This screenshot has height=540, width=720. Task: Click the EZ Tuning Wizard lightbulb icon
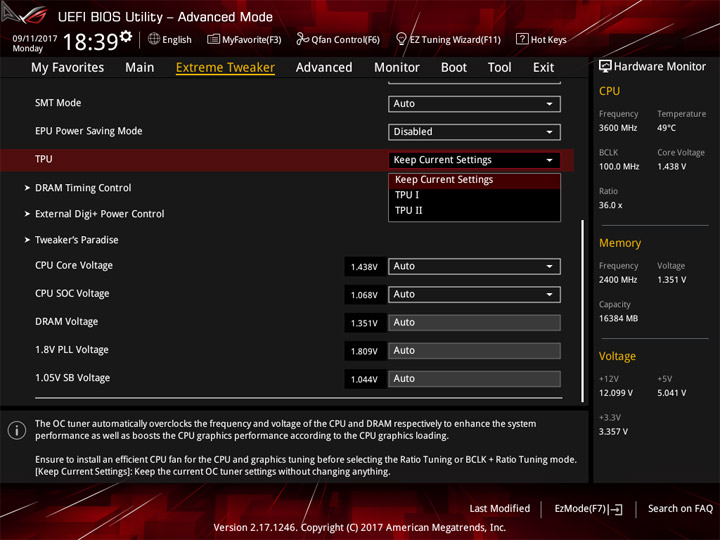pos(401,39)
